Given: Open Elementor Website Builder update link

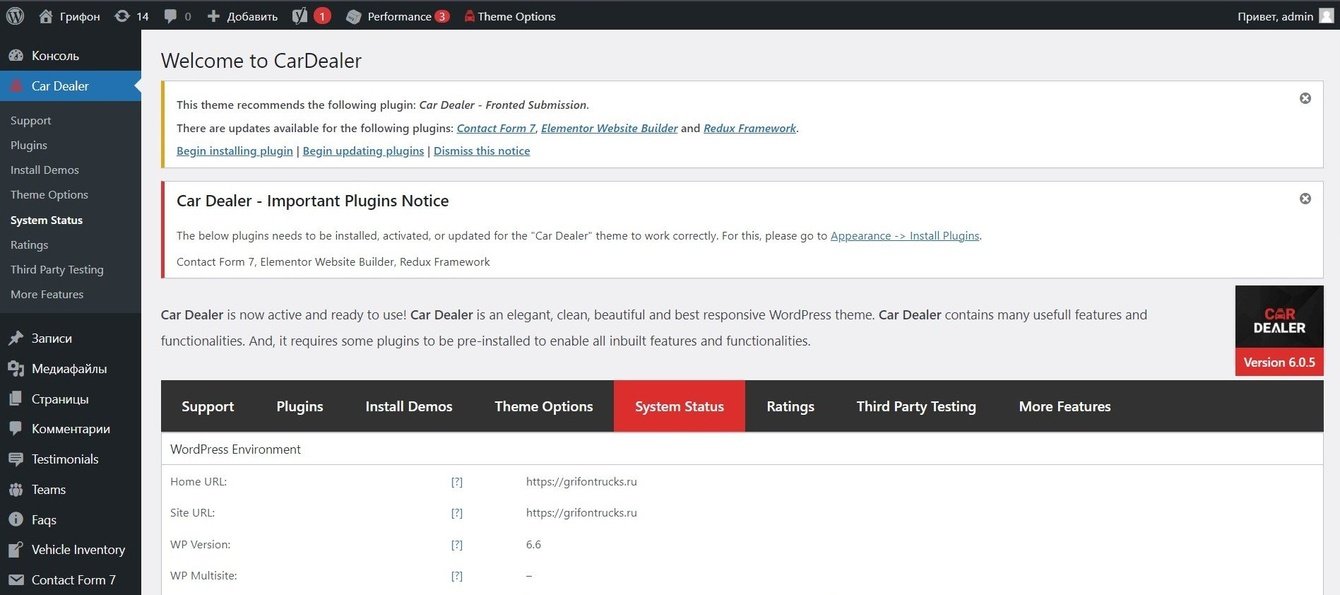Looking at the screenshot, I should (x=609, y=128).
